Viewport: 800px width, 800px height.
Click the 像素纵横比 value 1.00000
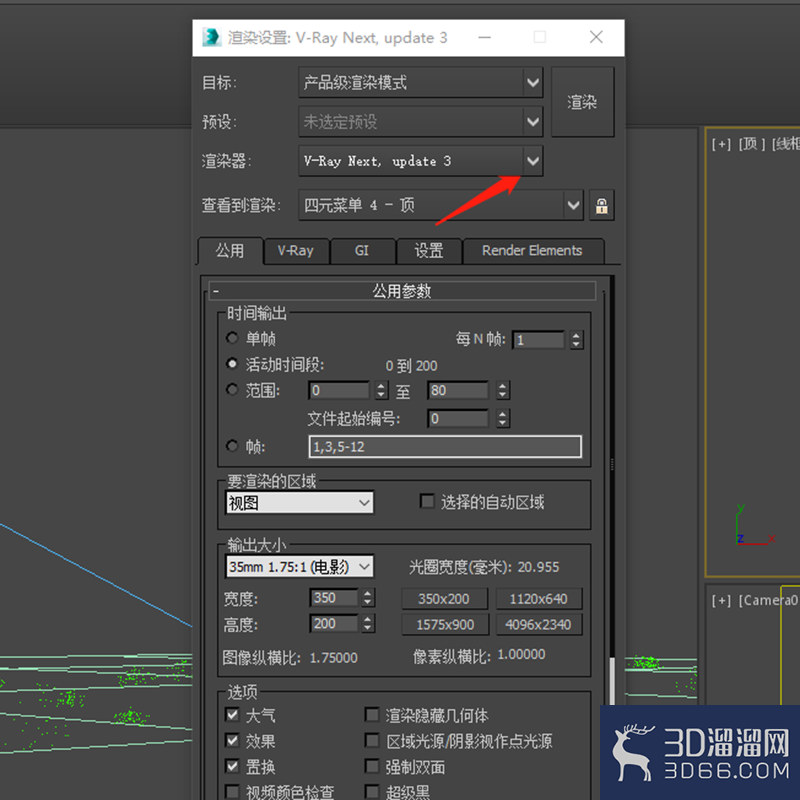tap(521, 655)
